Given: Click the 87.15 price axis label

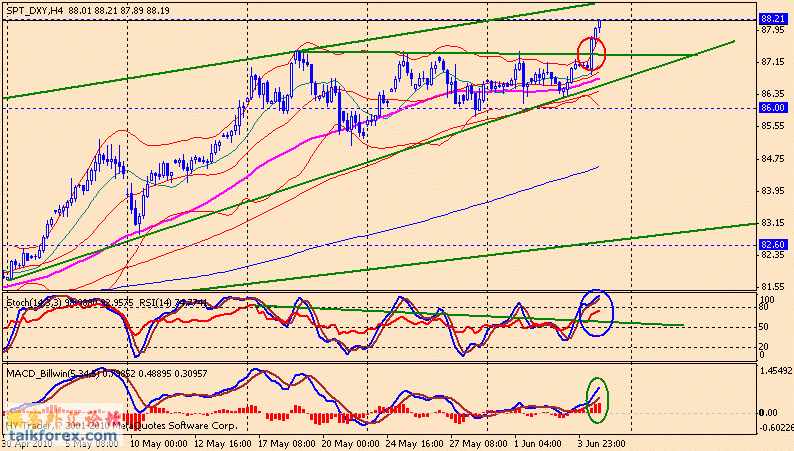Looking at the screenshot, I should [773, 62].
